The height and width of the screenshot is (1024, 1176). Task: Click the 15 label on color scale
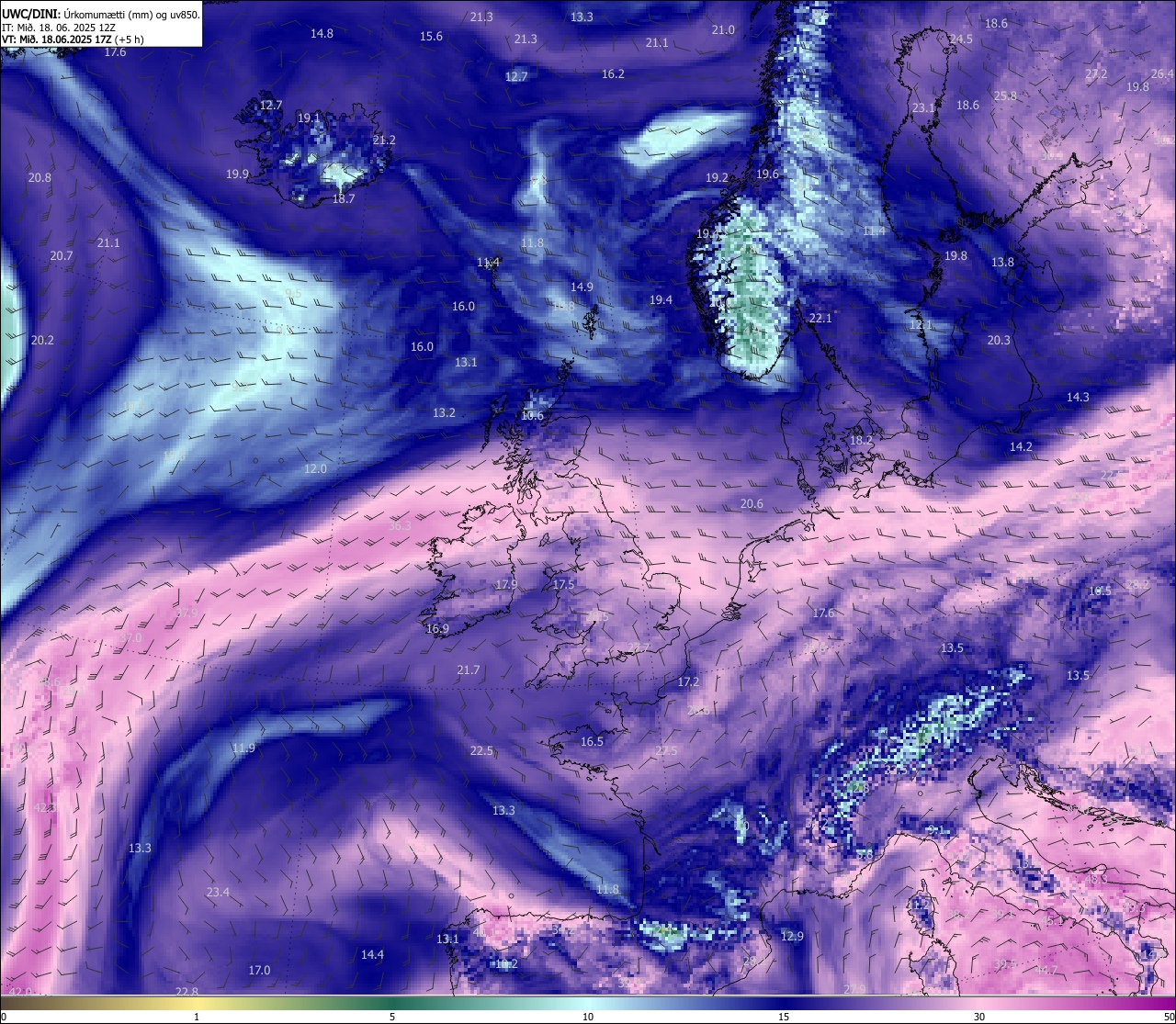tap(784, 1017)
